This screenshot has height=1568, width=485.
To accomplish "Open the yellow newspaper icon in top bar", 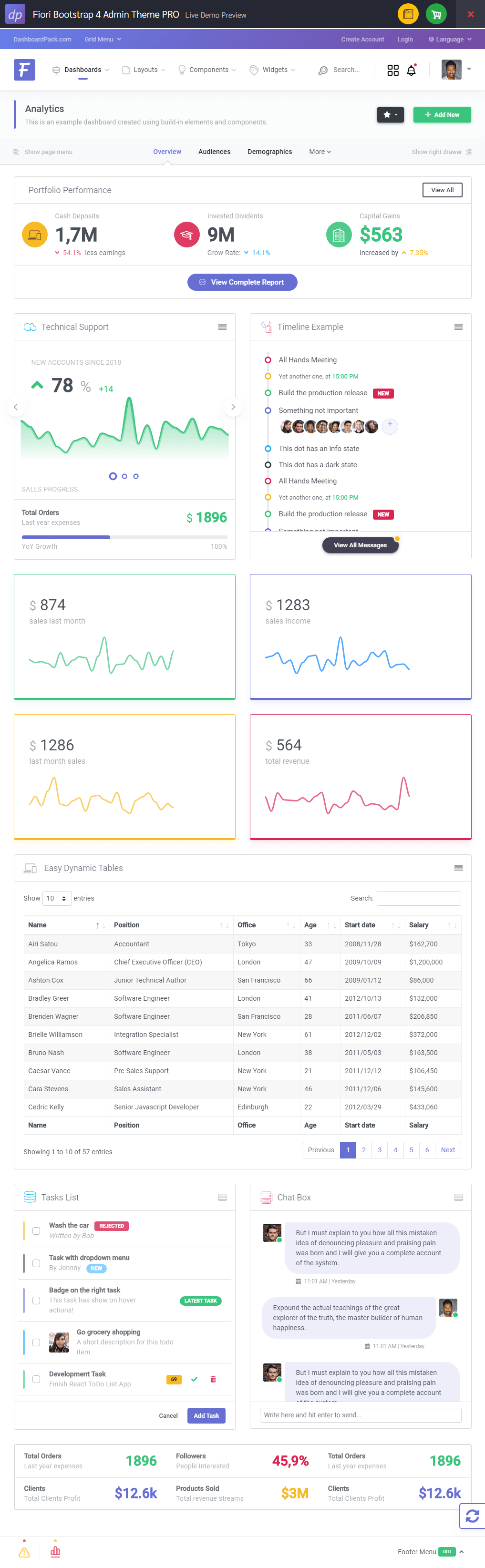I will 408,13.
